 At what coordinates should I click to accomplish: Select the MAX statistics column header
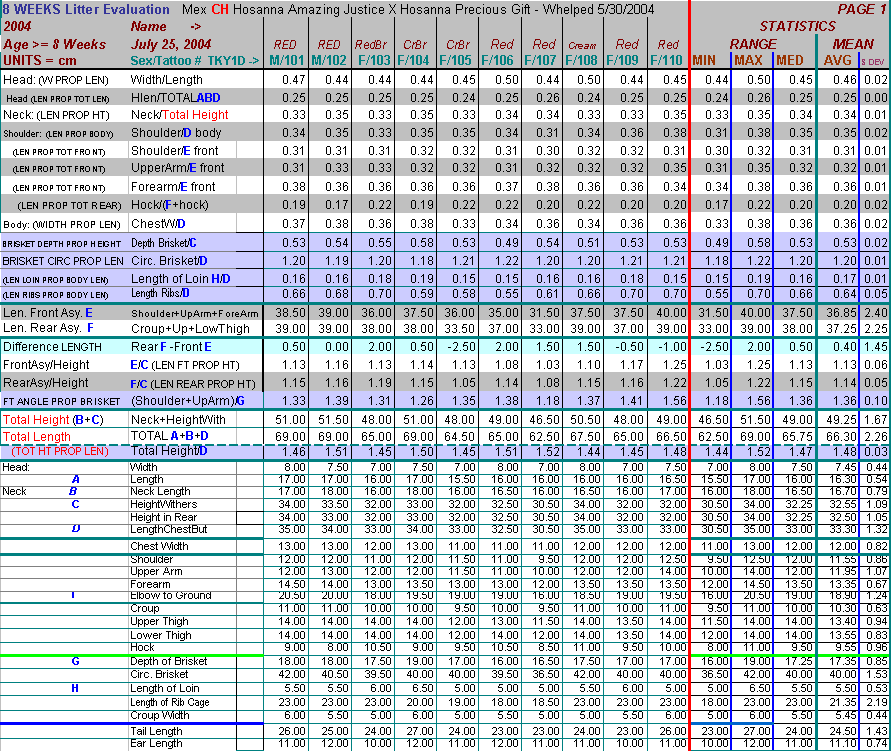[x=747, y=60]
